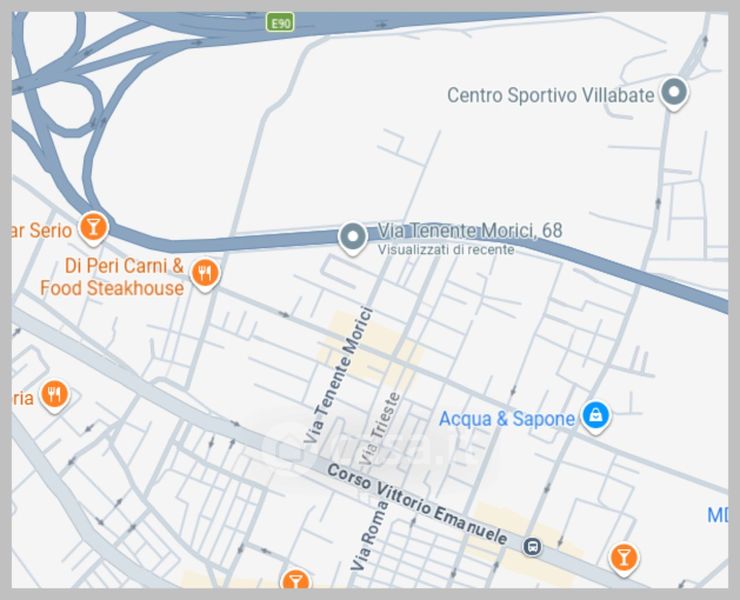Click the partially visible MD store label
Image resolution: width=740 pixels, height=600 pixels.
point(718,515)
